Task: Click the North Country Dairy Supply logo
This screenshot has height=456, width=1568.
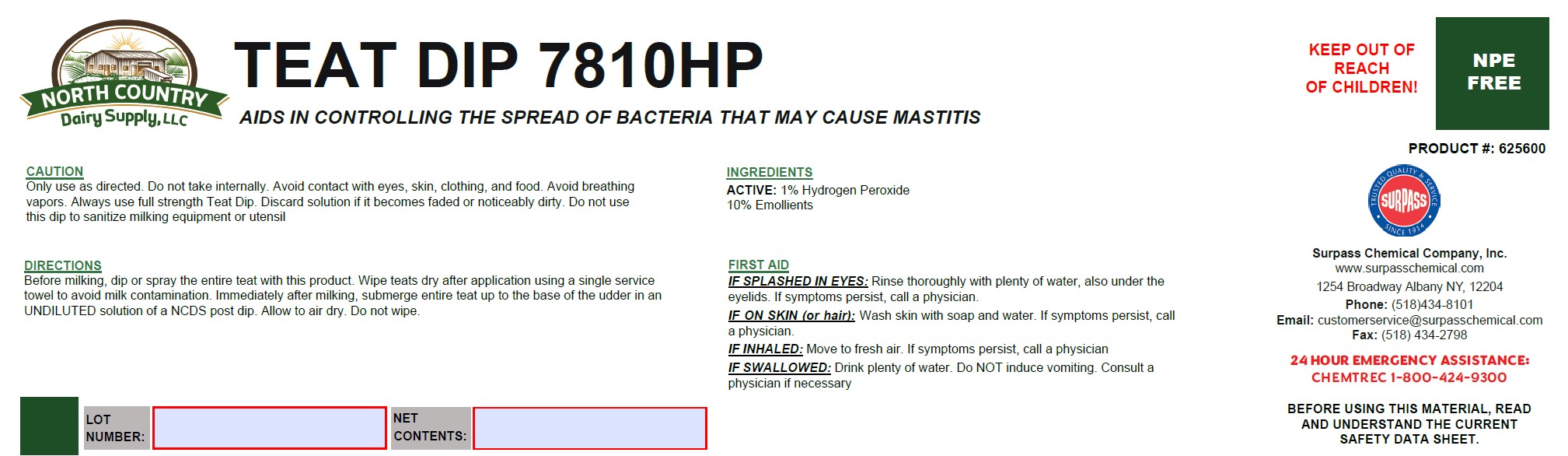Action: pyautogui.click(x=124, y=75)
